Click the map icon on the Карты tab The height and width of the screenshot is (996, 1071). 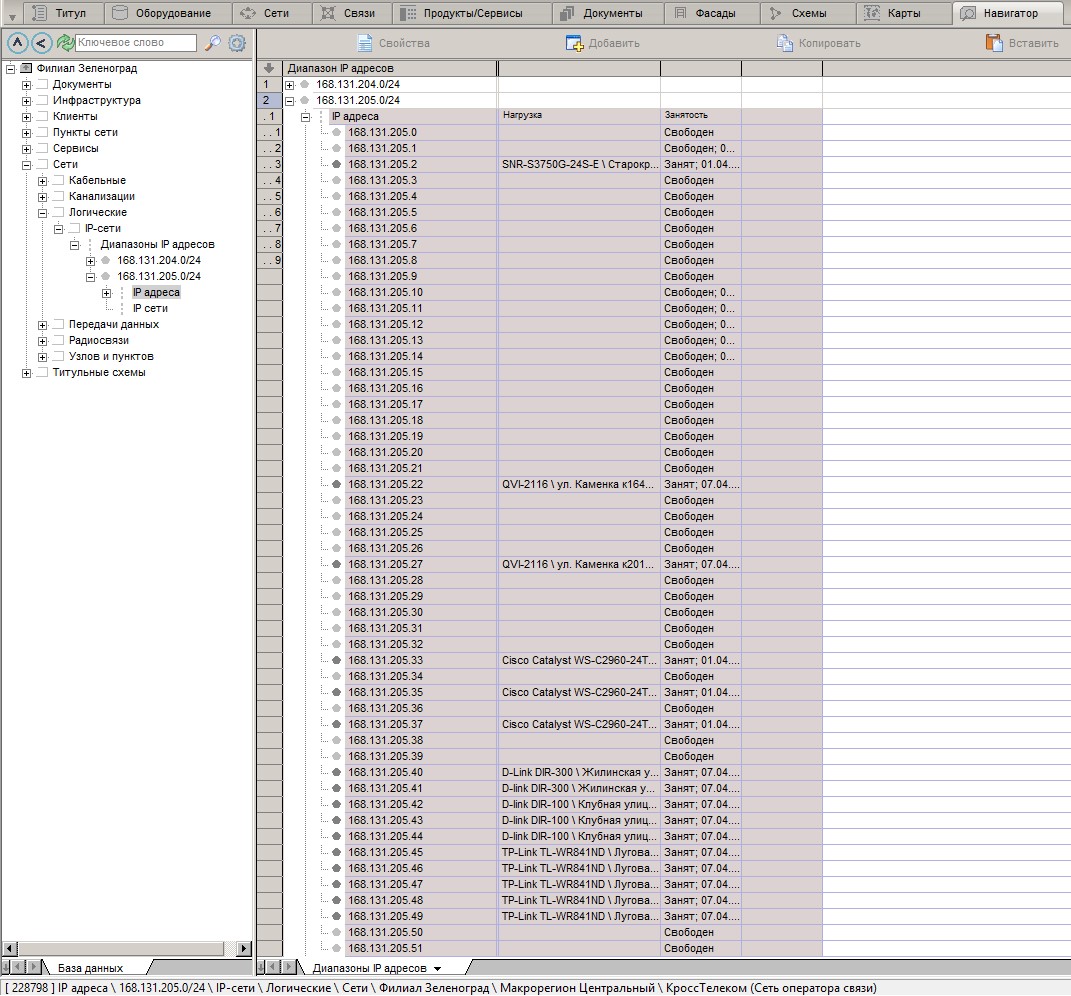click(x=872, y=13)
